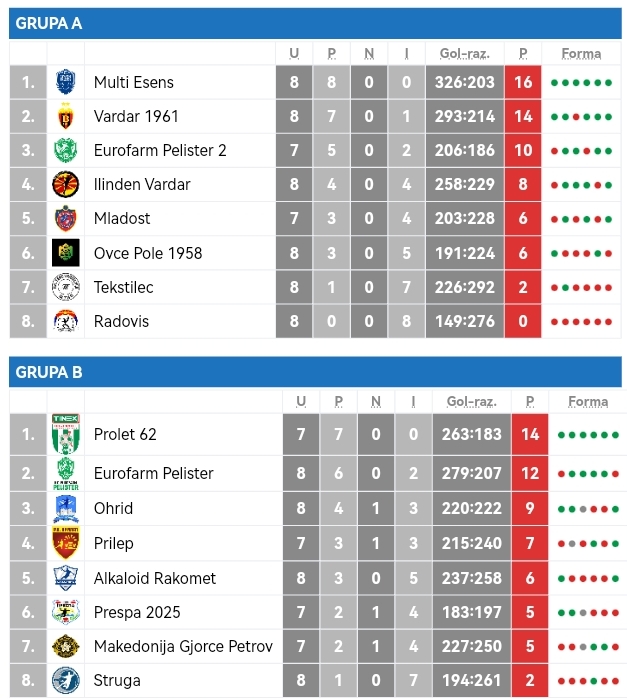This screenshot has width=627, height=699.
Task: Click the Grupa A points column header
Action: [x=523, y=53]
